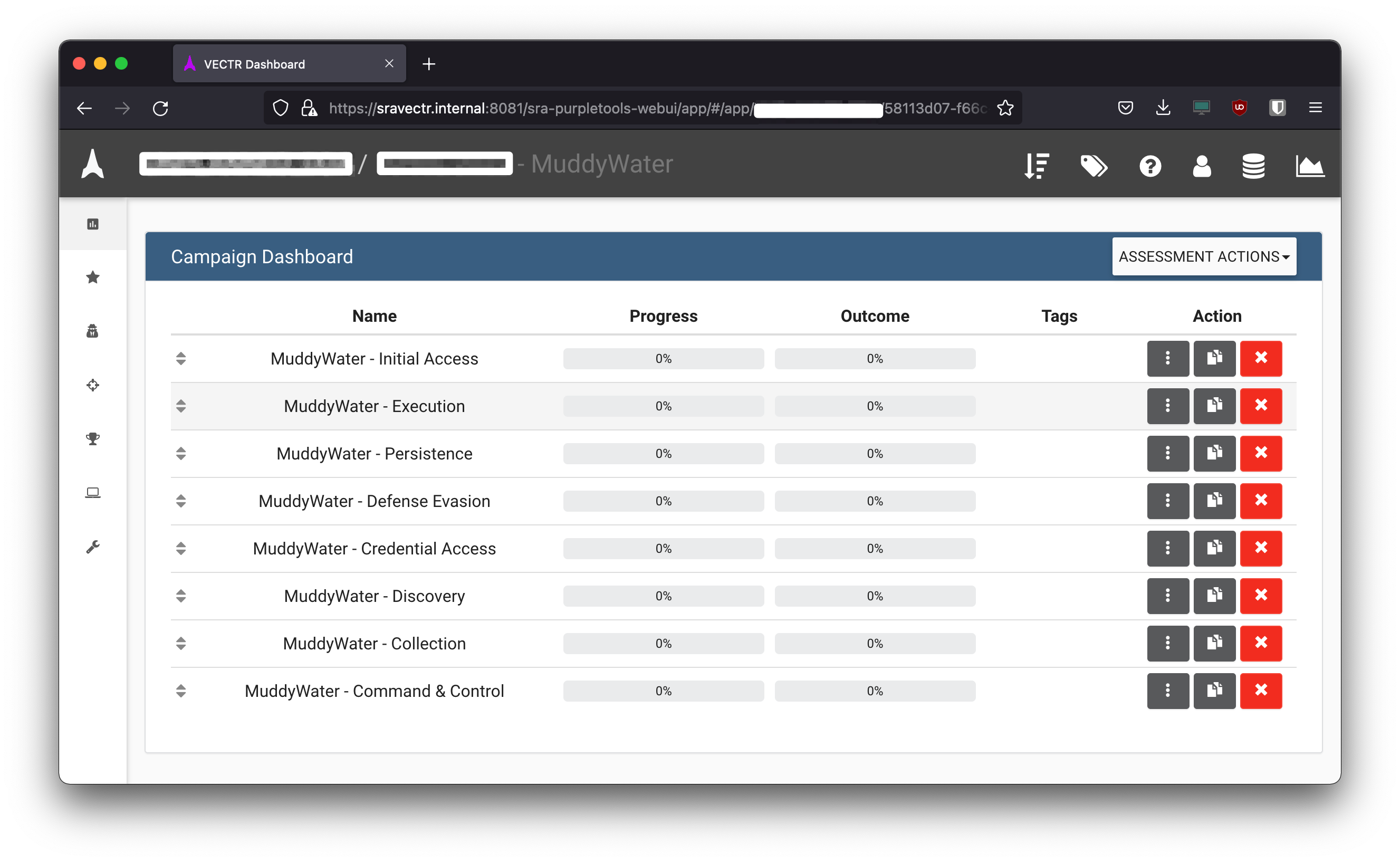Select the star sidebar icon

pos(93,277)
